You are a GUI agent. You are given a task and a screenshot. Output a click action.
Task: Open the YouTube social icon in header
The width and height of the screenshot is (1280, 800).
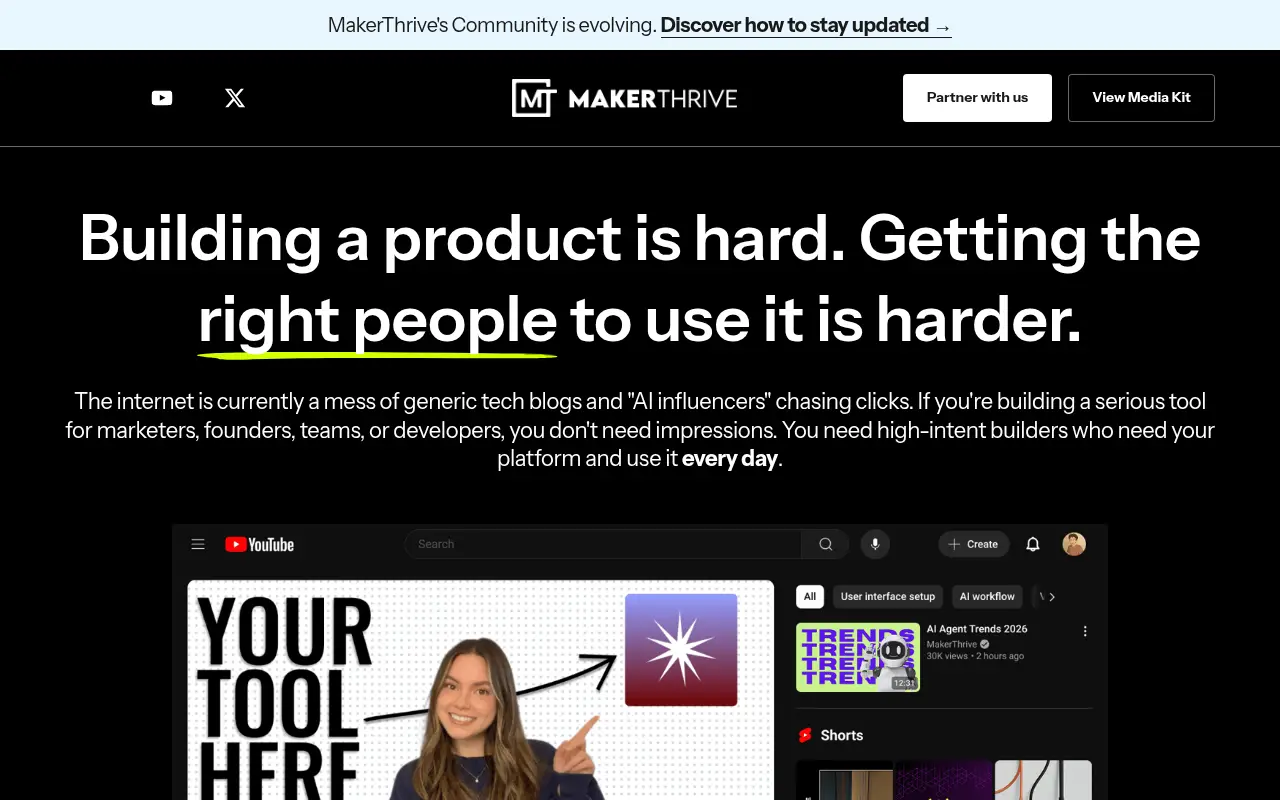162,98
